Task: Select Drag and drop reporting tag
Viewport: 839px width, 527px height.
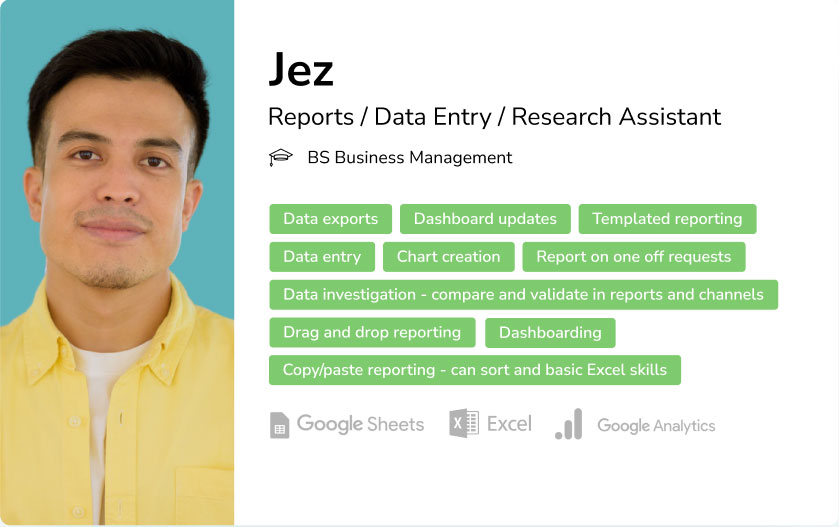Action: [372, 333]
